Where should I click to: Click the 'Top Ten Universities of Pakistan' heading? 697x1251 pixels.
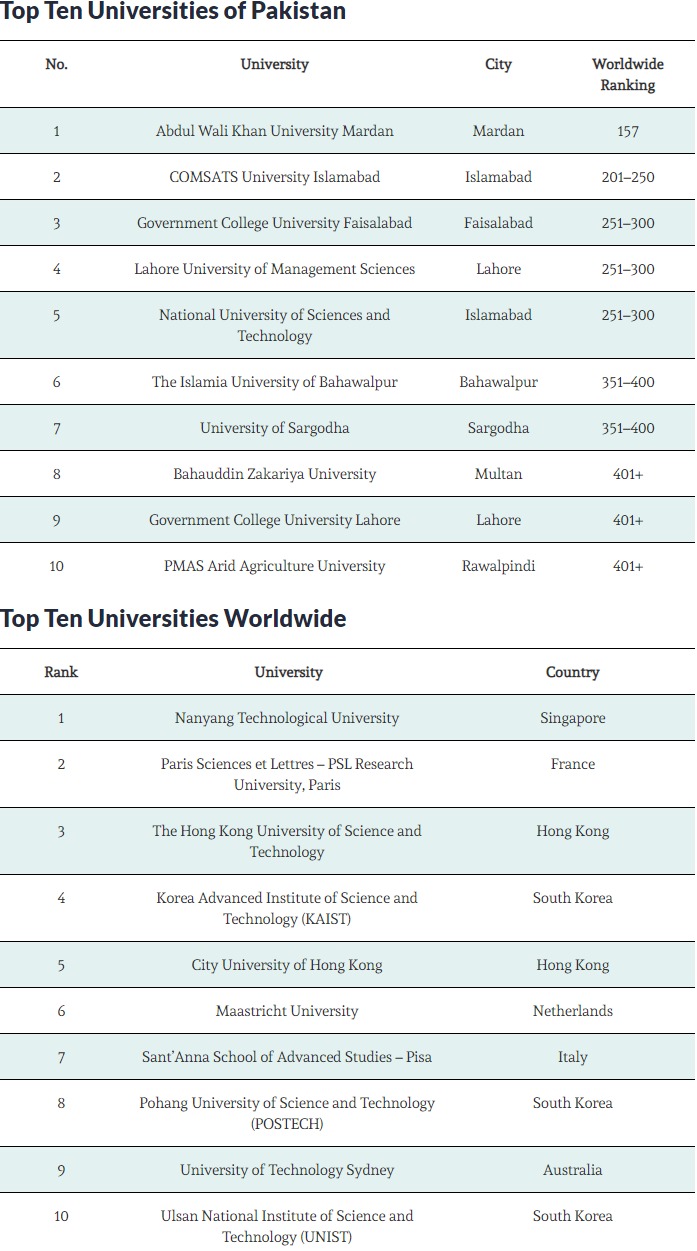[x=173, y=13]
